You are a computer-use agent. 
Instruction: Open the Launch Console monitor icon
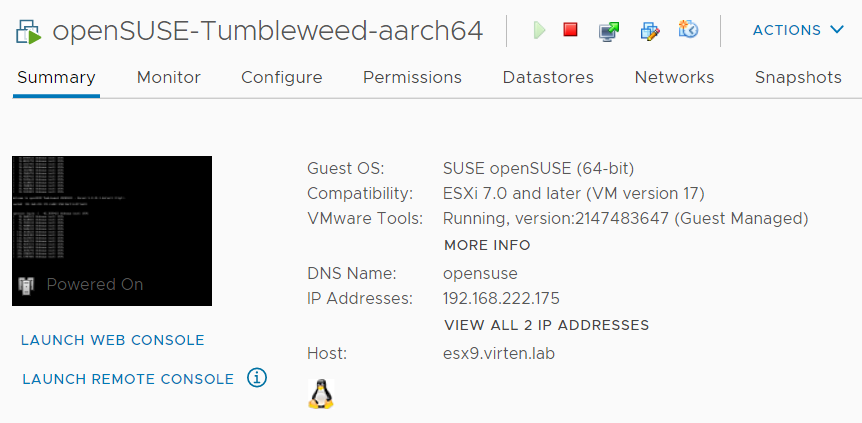(x=609, y=31)
